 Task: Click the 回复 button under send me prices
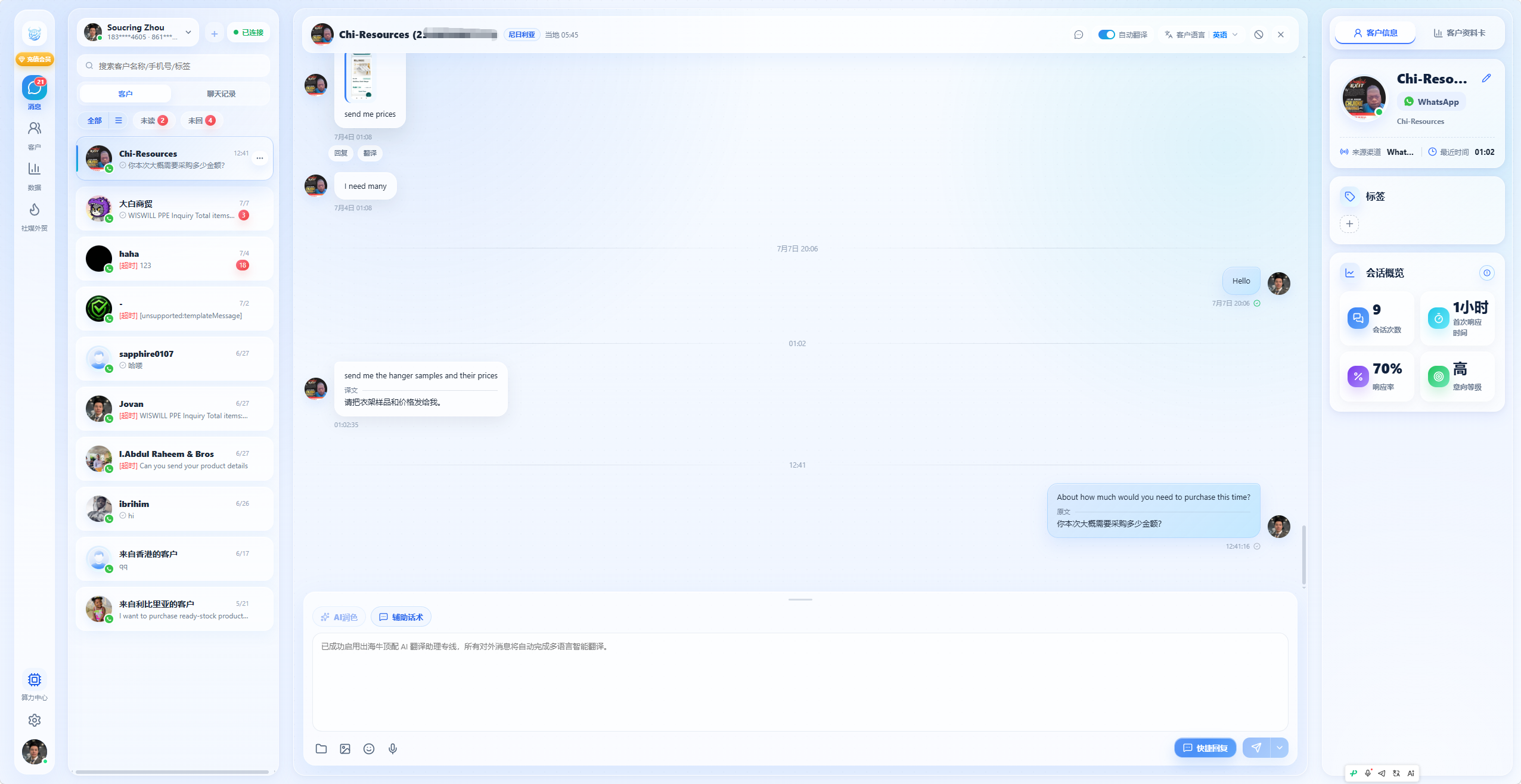click(x=341, y=153)
